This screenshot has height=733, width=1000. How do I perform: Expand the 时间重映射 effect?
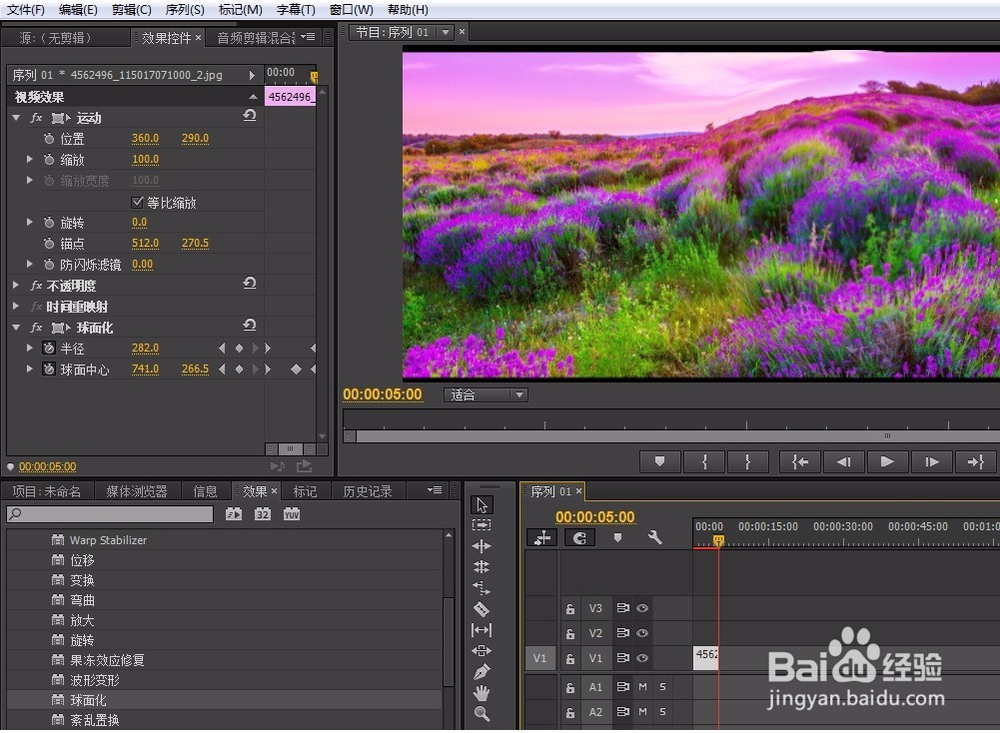pos(16,306)
